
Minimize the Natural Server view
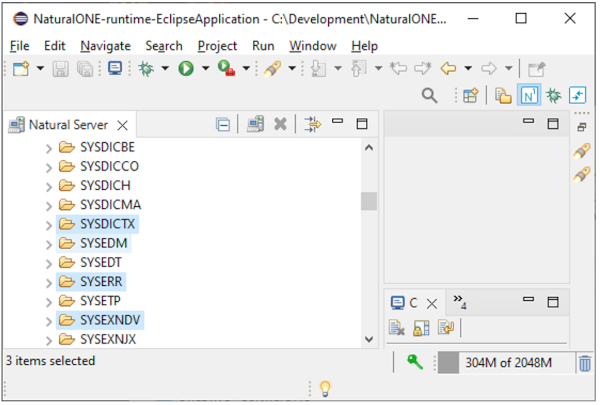pyautogui.click(x=338, y=121)
